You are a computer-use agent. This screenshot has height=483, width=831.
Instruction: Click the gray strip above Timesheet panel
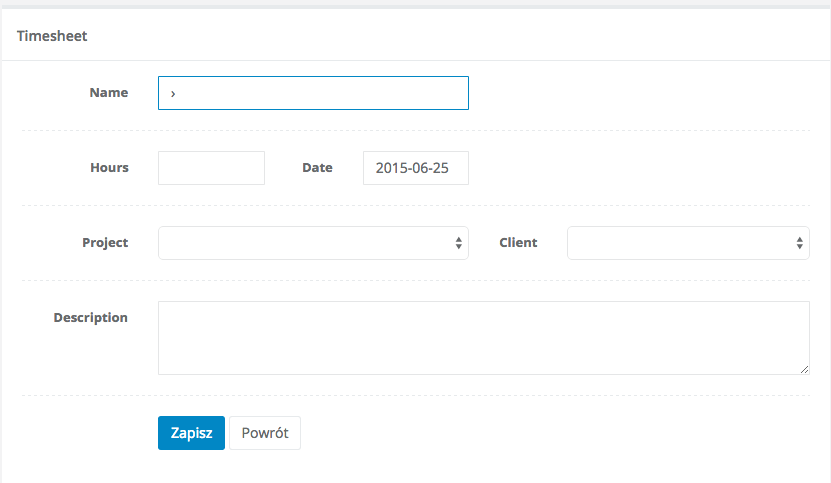(x=415, y=5)
